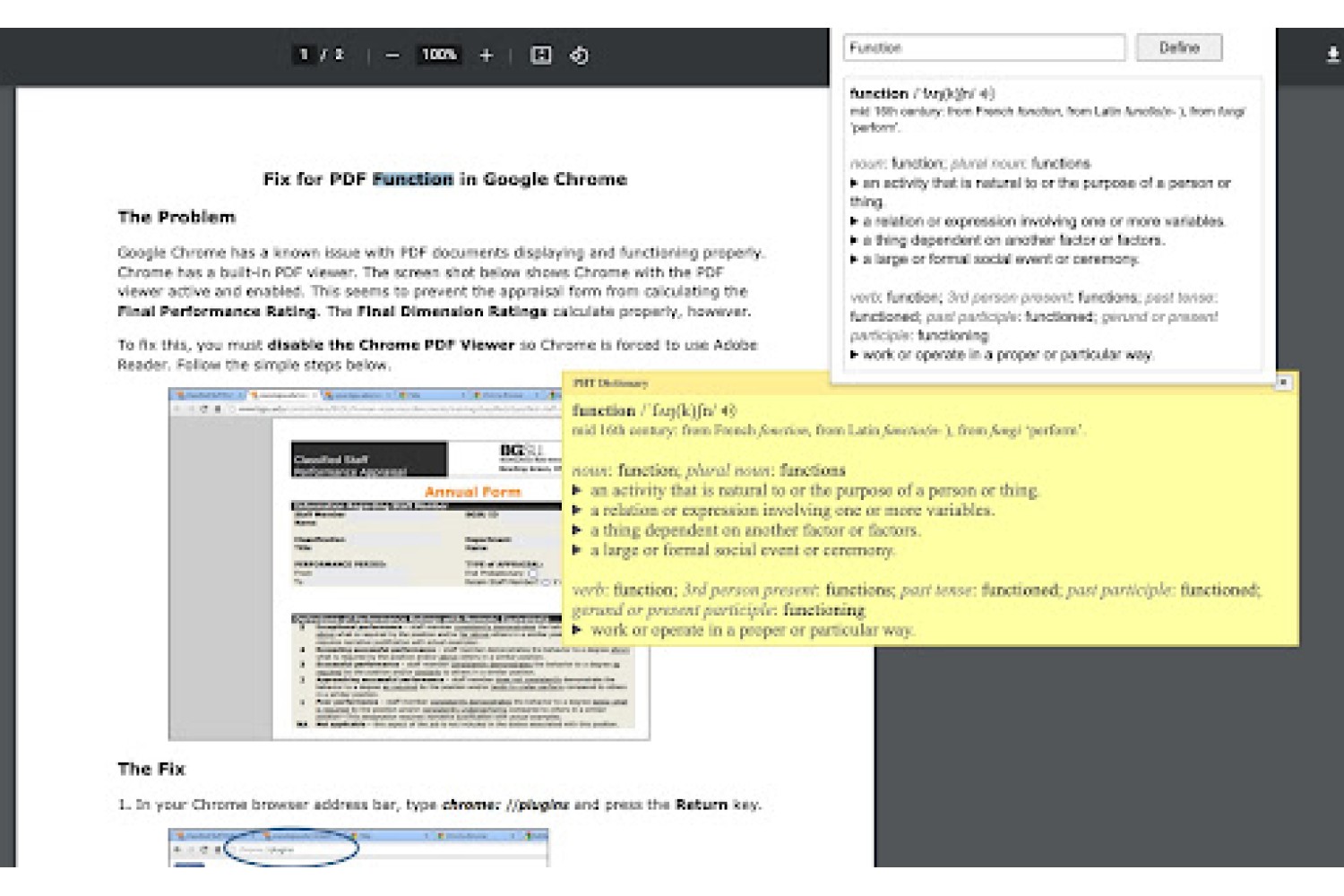Click bold 'Final Dimension Ratings' text
Screen dimensions: 1344x896
pos(452,311)
